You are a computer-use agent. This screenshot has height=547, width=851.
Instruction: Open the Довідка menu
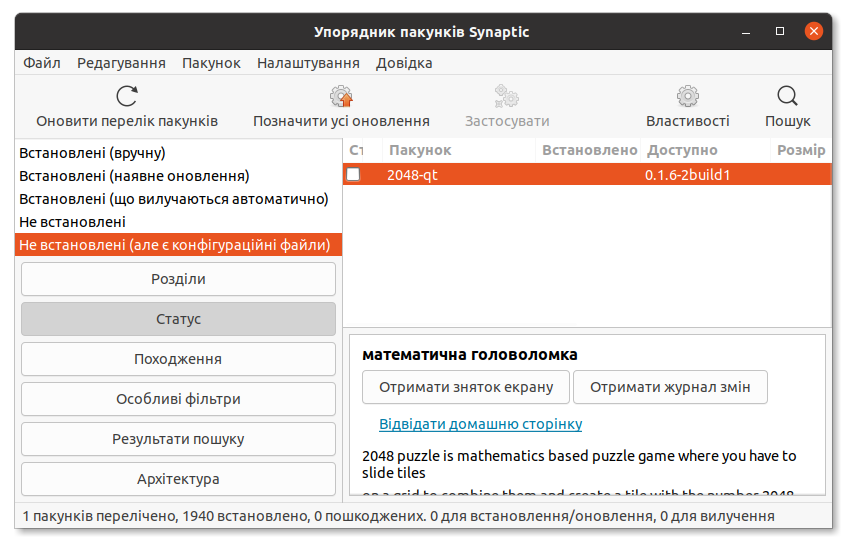(404, 63)
